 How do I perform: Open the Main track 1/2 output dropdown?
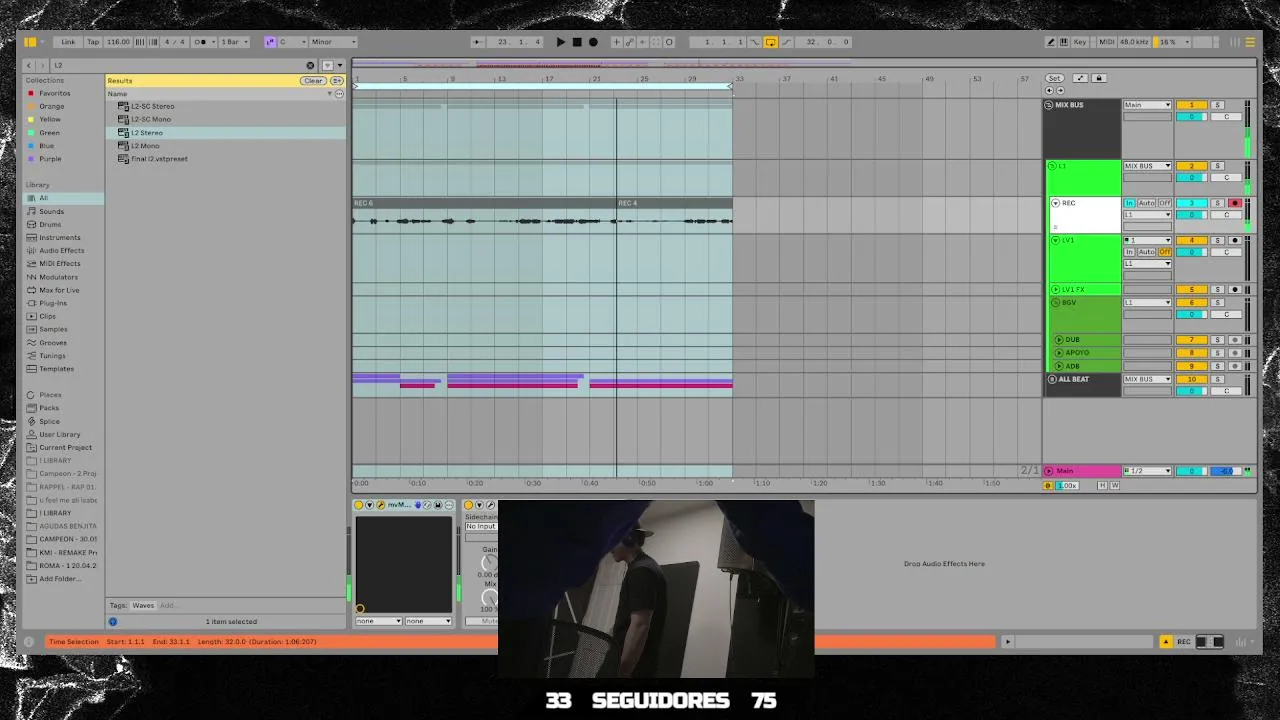1147,471
